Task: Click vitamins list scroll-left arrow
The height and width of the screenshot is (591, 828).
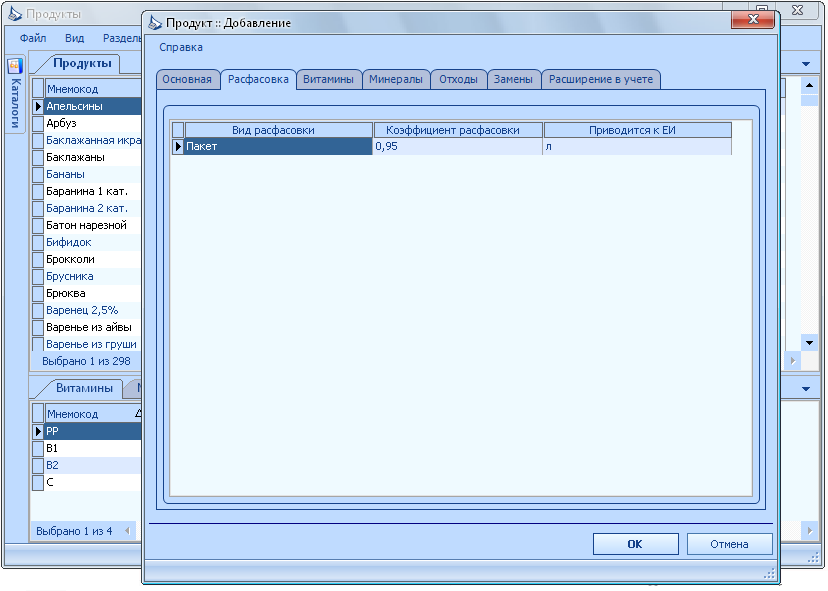Action: 128,531
